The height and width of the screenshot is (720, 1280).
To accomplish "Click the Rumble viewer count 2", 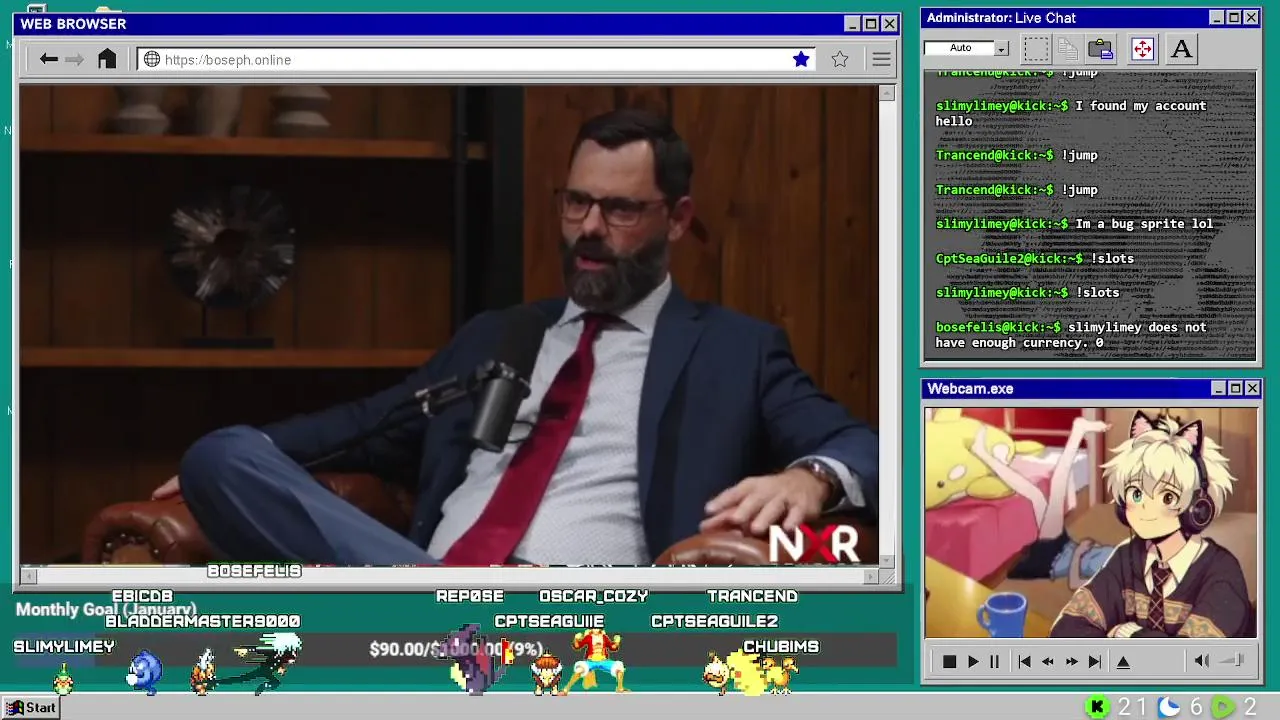I will (x=1250, y=708).
